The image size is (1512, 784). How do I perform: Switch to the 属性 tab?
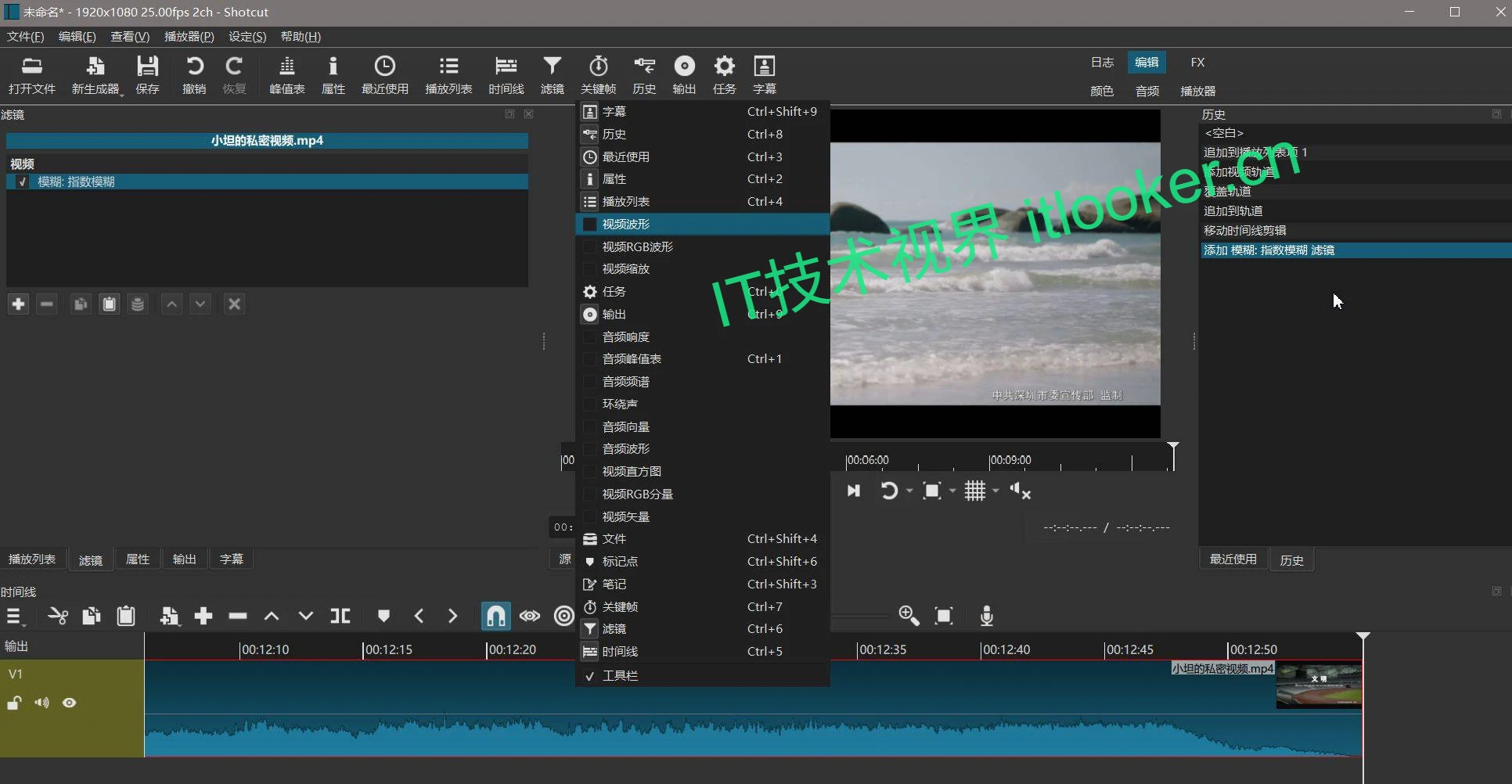pos(138,559)
